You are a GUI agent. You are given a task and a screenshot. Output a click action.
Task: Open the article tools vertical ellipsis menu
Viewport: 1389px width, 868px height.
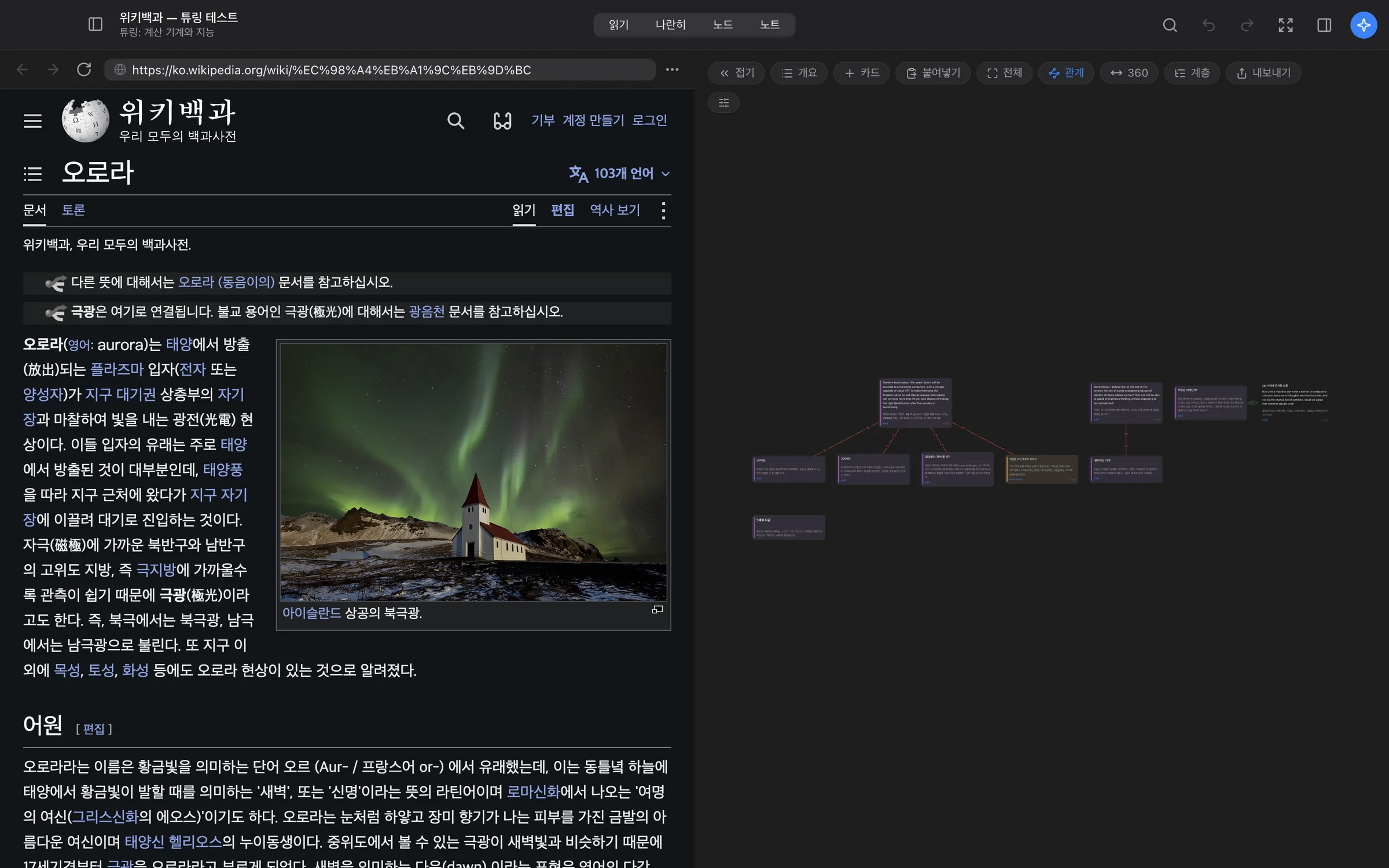click(663, 210)
